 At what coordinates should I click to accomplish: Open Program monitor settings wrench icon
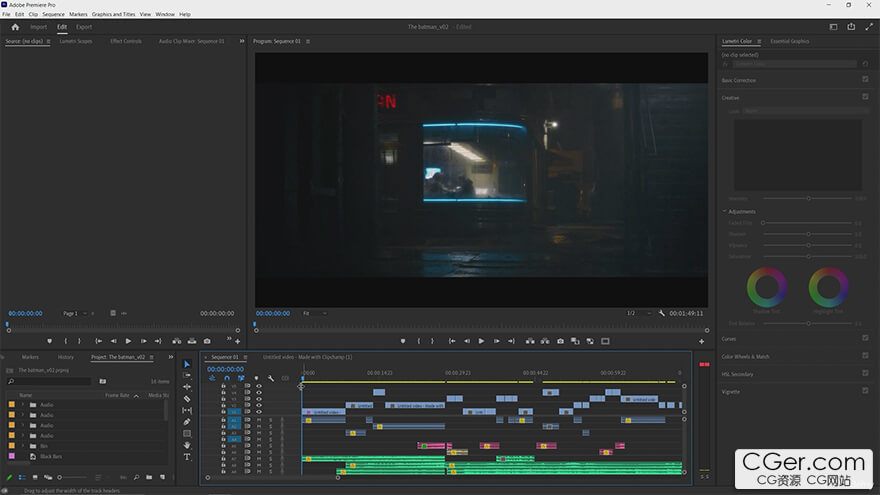662,313
